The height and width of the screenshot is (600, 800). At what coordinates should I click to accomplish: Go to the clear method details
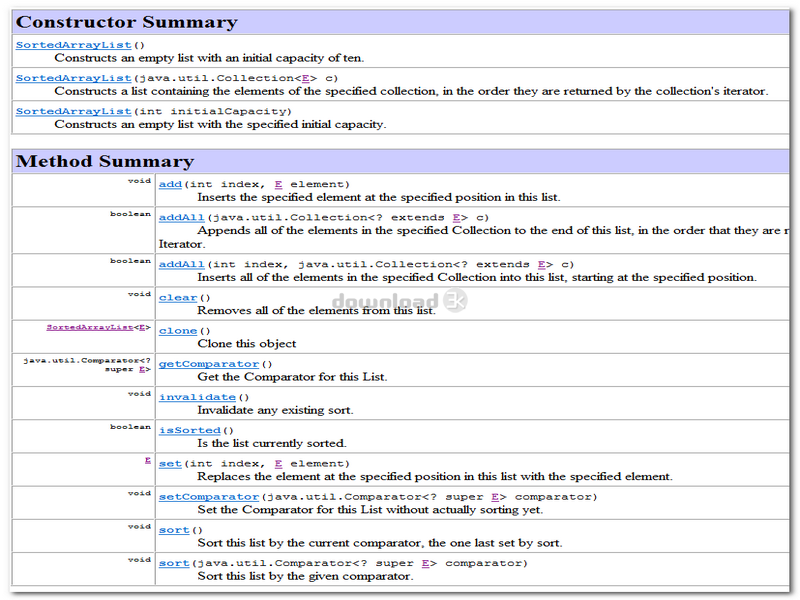[177, 297]
